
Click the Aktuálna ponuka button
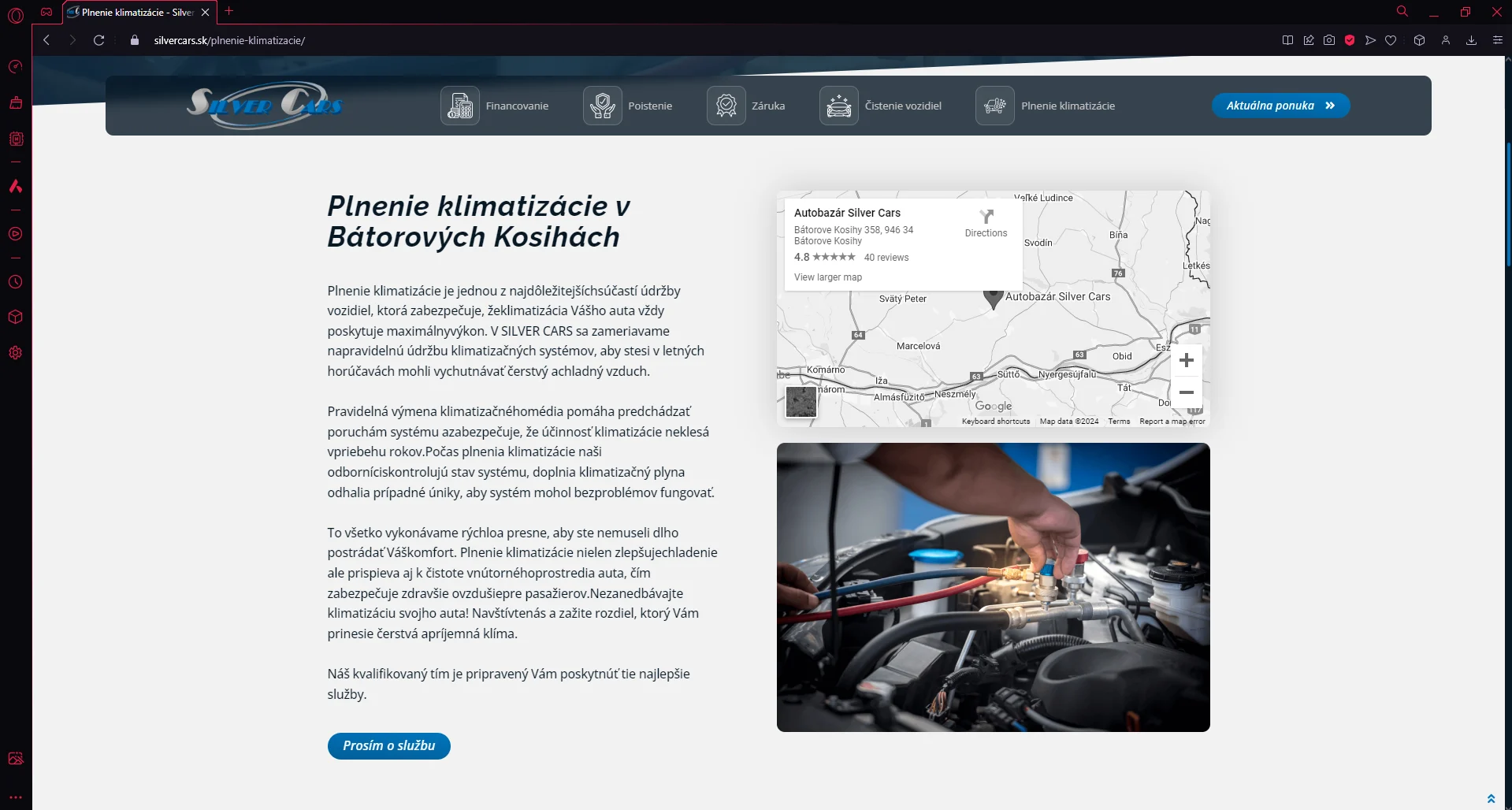pyautogui.click(x=1280, y=106)
